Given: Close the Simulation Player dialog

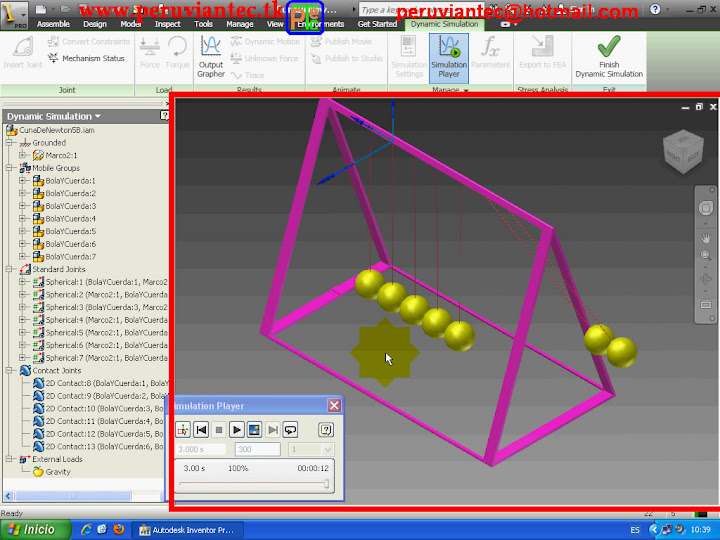Looking at the screenshot, I should click(334, 405).
